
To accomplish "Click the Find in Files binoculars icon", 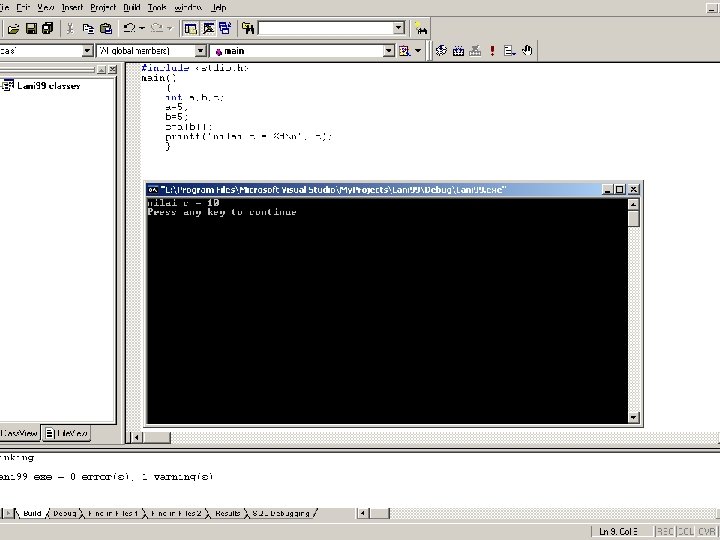I will (x=248, y=28).
